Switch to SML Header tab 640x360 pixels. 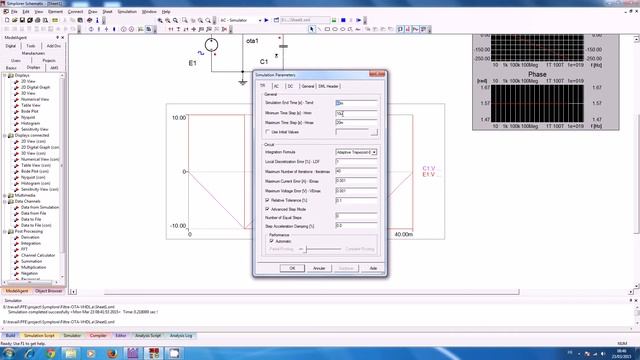(x=329, y=86)
